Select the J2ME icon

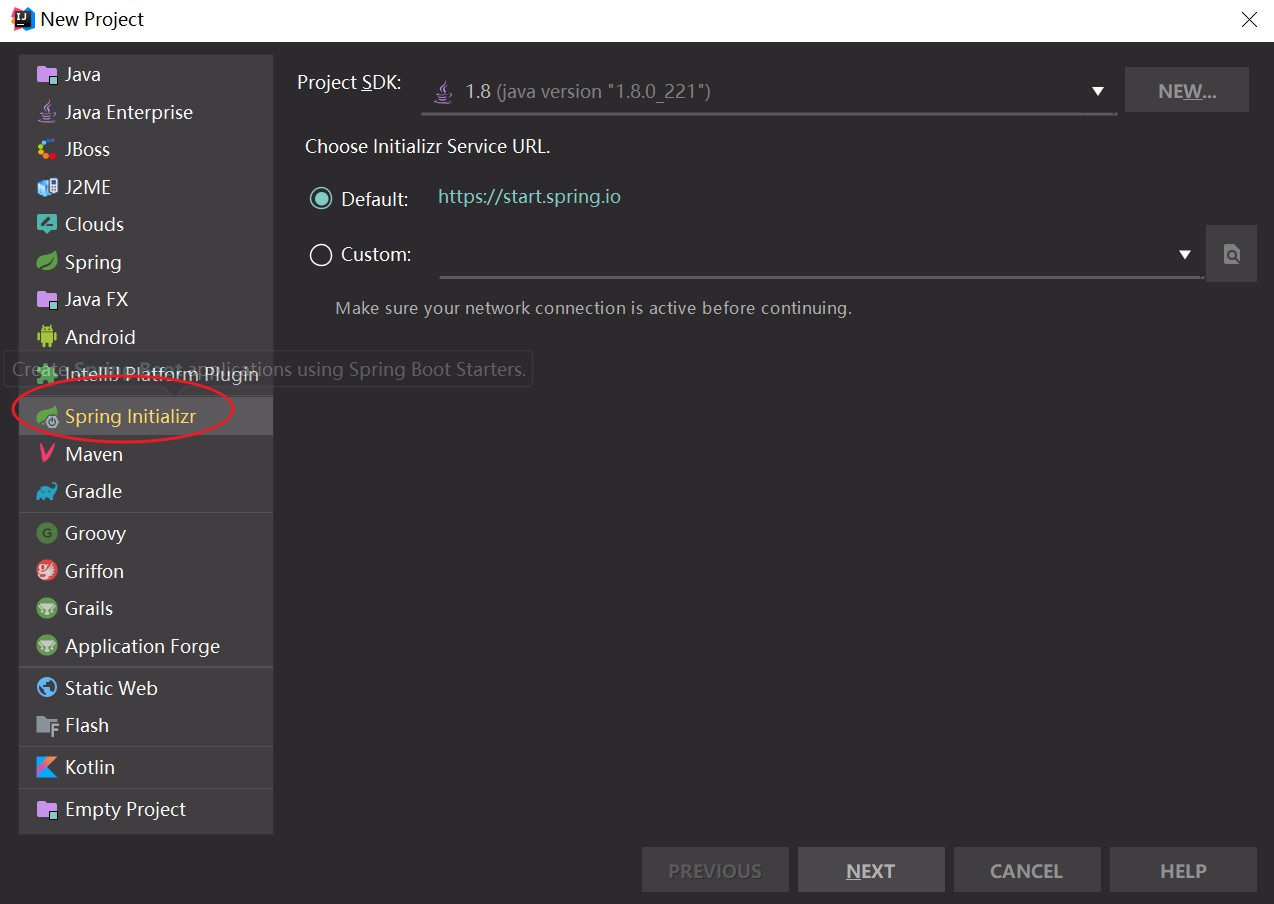[x=47, y=187]
